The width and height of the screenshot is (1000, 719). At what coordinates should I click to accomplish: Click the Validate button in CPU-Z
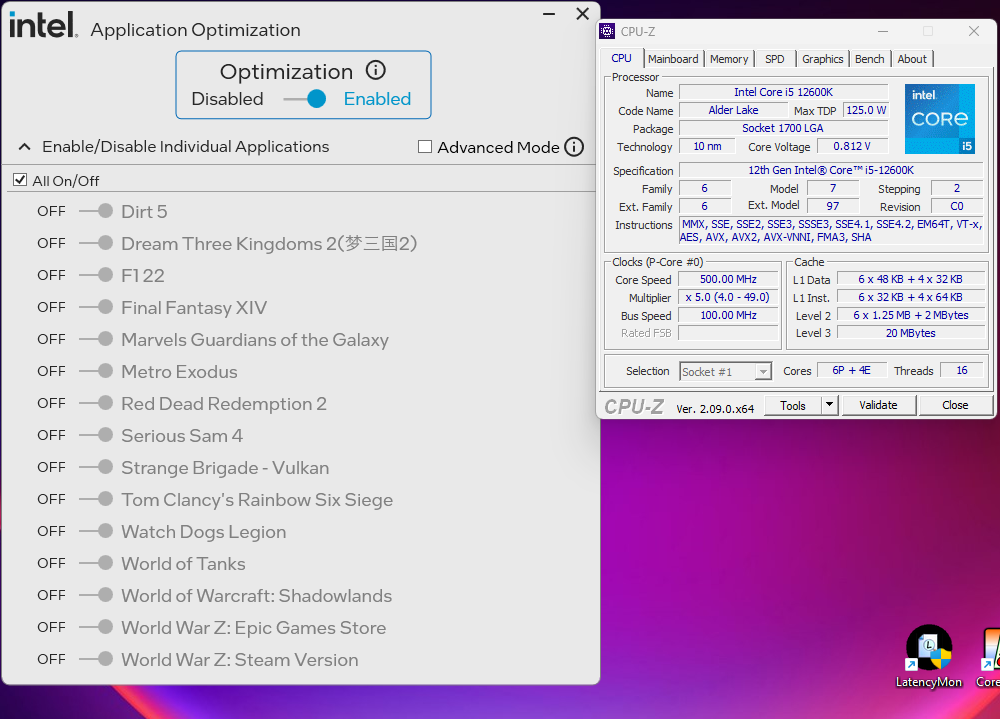(878, 404)
